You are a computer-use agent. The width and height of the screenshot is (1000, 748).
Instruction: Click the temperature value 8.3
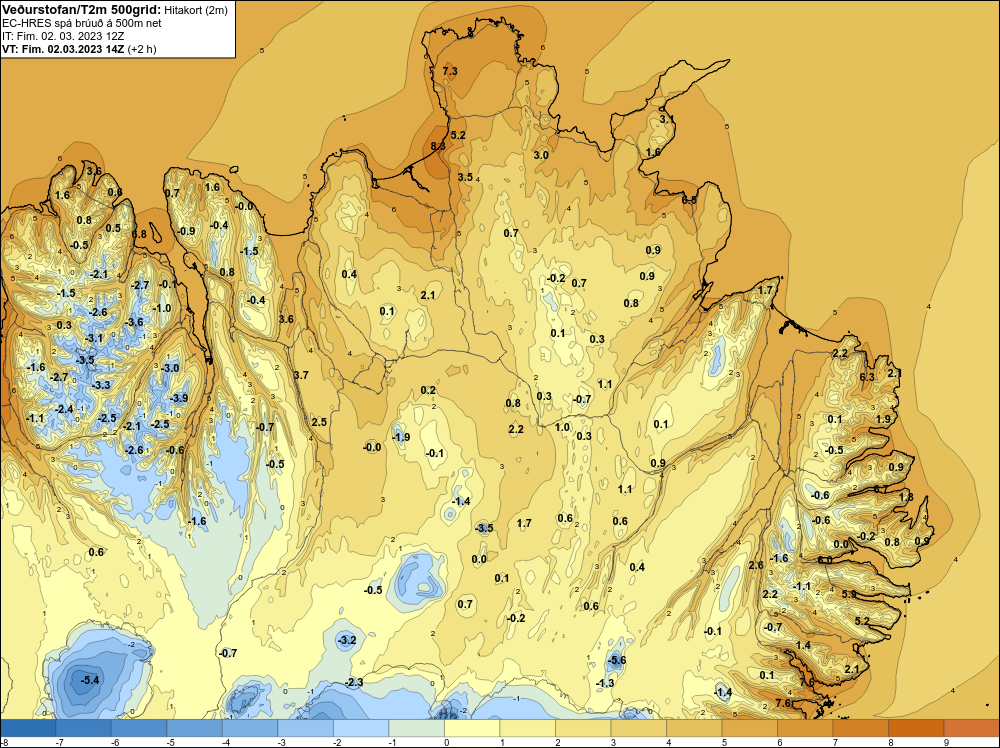coord(438,146)
